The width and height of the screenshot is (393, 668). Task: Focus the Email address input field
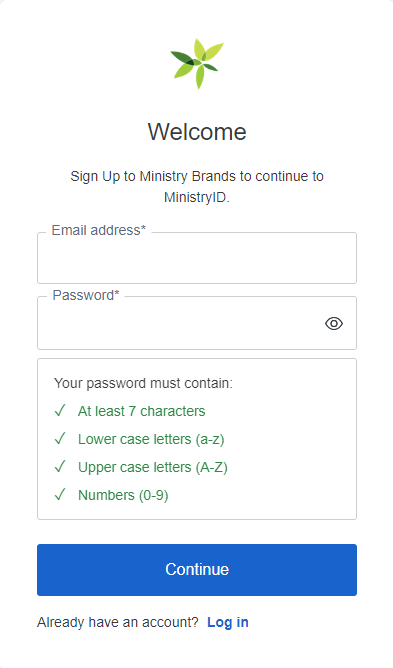coord(197,258)
